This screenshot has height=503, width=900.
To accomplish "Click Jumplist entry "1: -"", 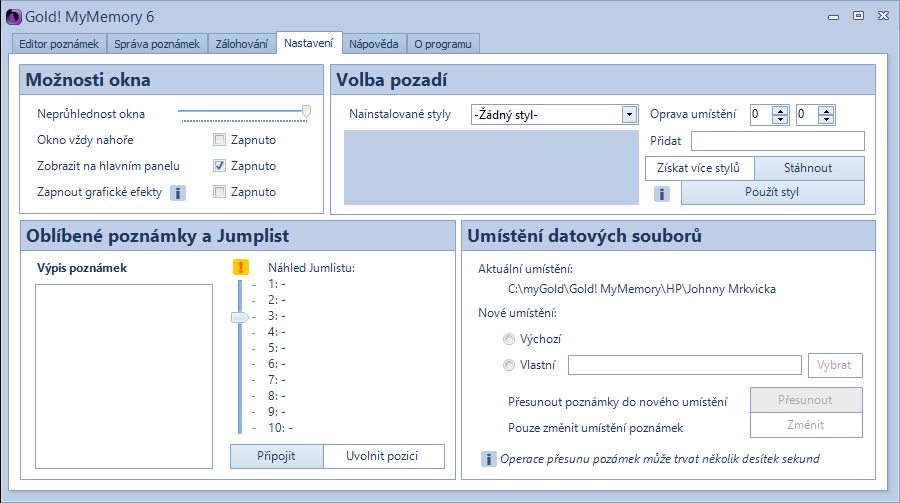I will pos(277,284).
